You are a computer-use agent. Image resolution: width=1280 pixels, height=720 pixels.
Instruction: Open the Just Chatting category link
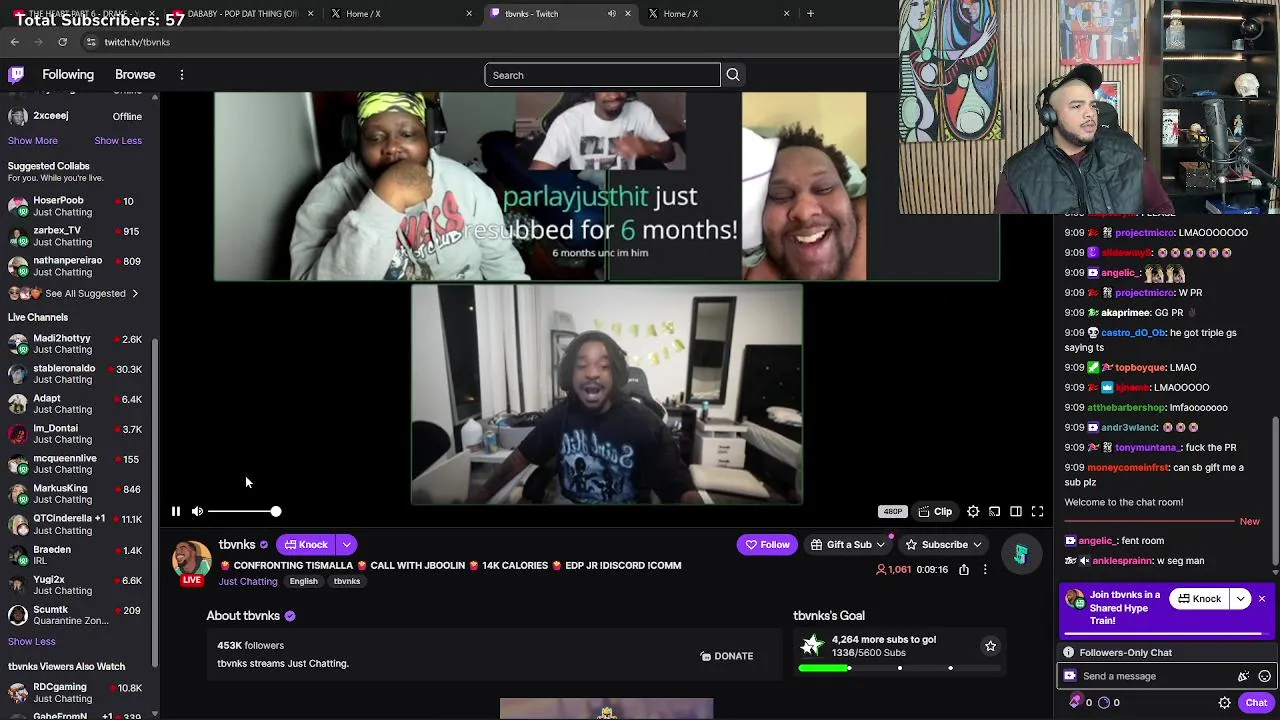pos(248,582)
